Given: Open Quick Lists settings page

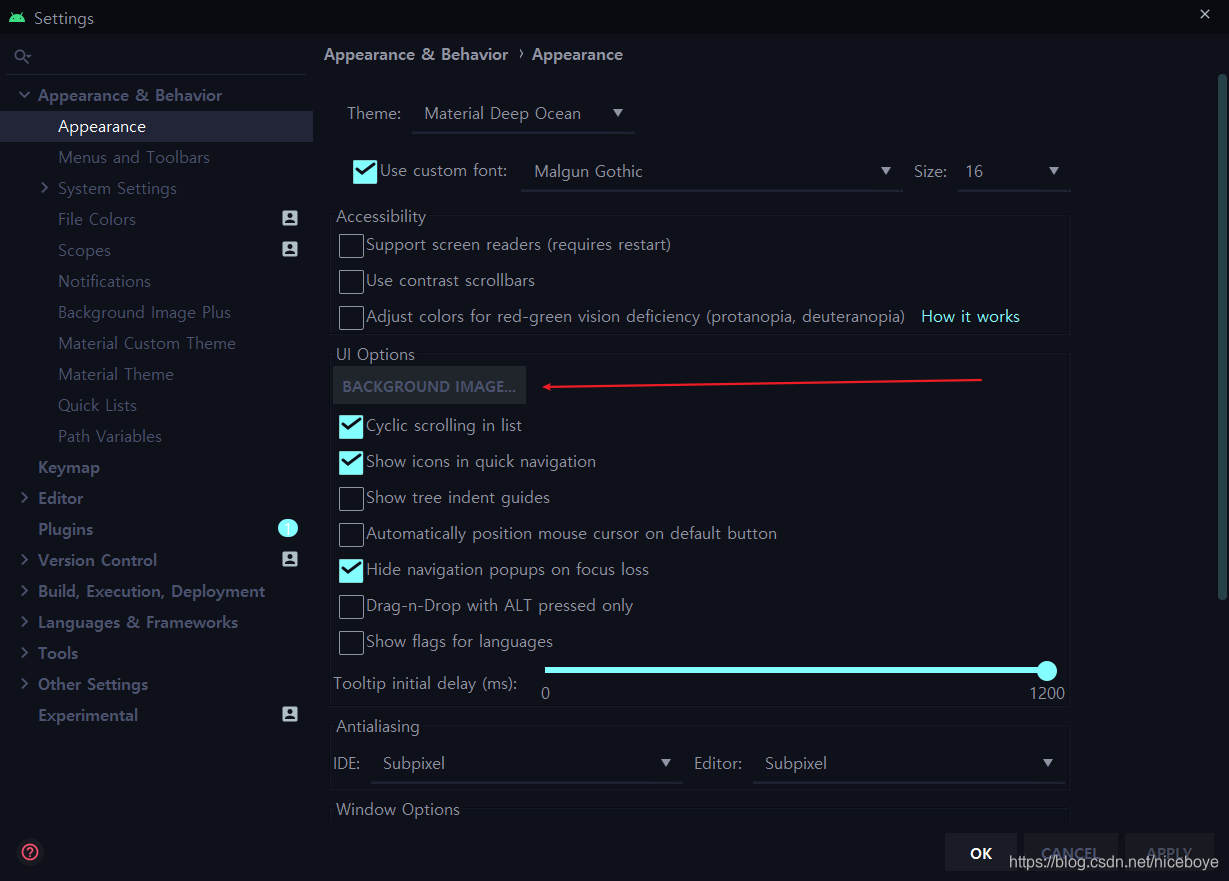Looking at the screenshot, I should click(x=97, y=405).
